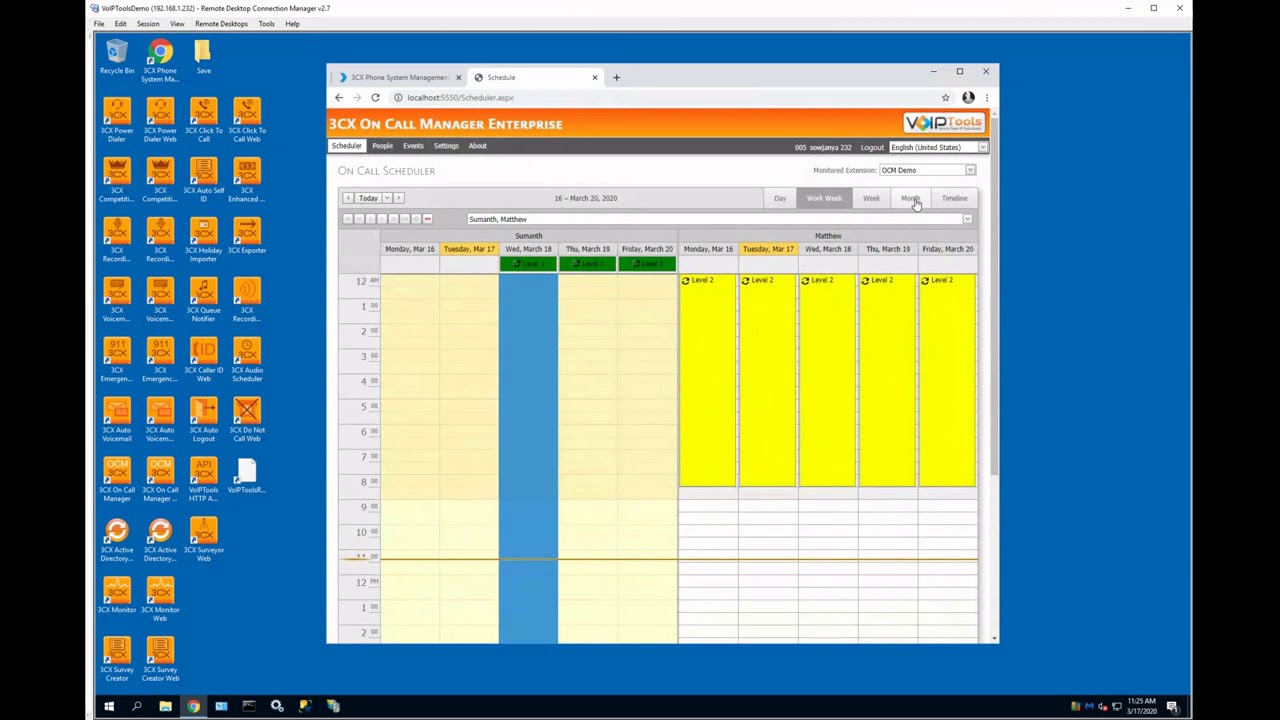Open the Events menu item
Screen dimensions: 1280x720
pos(413,146)
